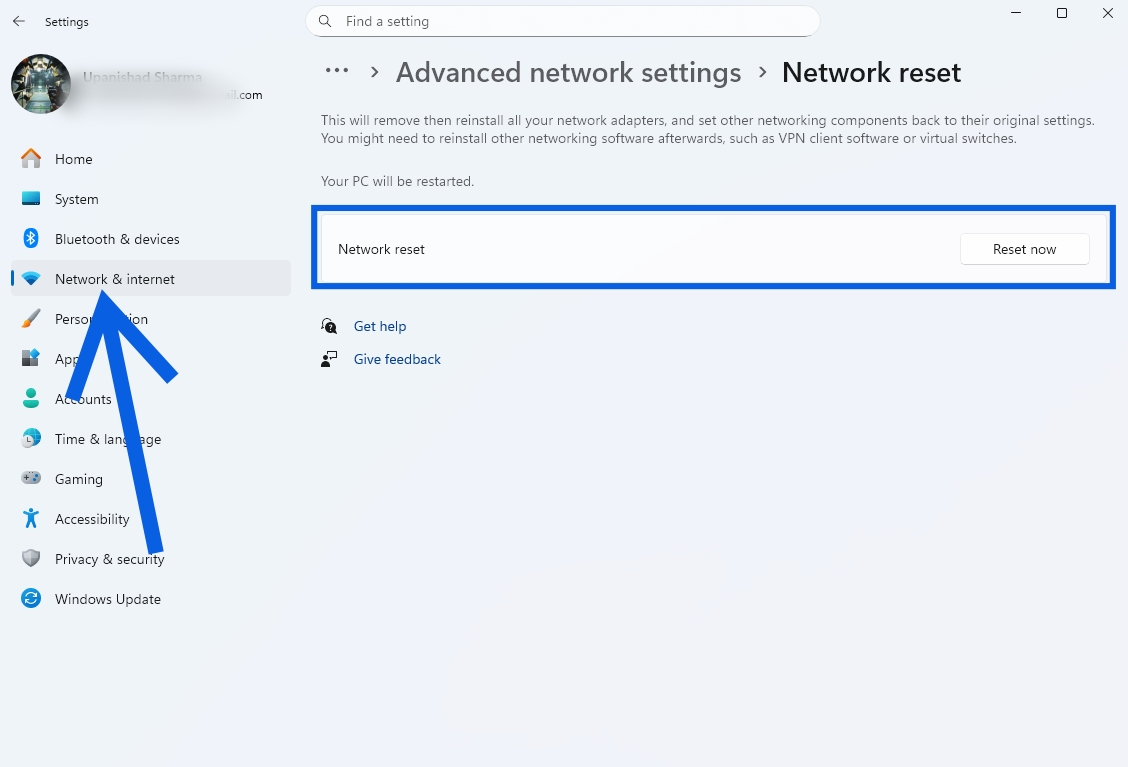Open Privacy & security via the shield icon
The width and height of the screenshot is (1128, 767).
30,558
